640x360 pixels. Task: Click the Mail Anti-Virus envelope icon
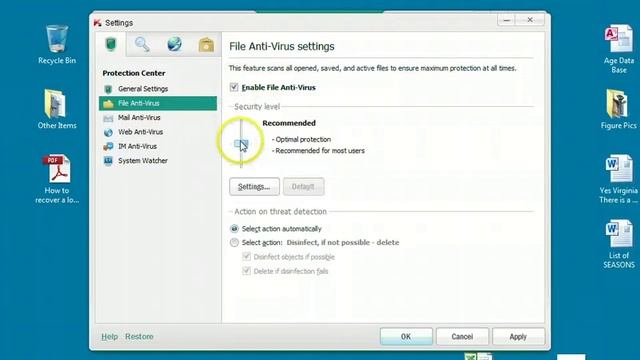[x=108, y=118]
